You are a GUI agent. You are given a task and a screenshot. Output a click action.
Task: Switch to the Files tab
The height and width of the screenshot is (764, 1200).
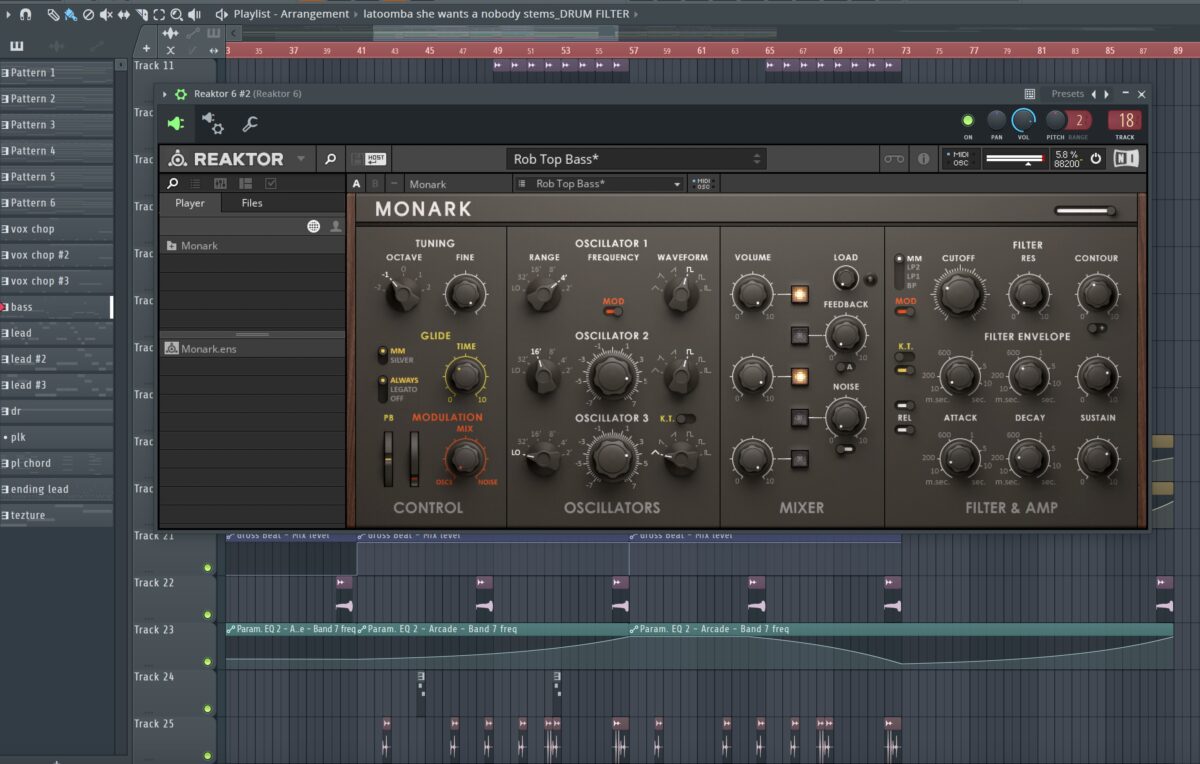[252, 203]
